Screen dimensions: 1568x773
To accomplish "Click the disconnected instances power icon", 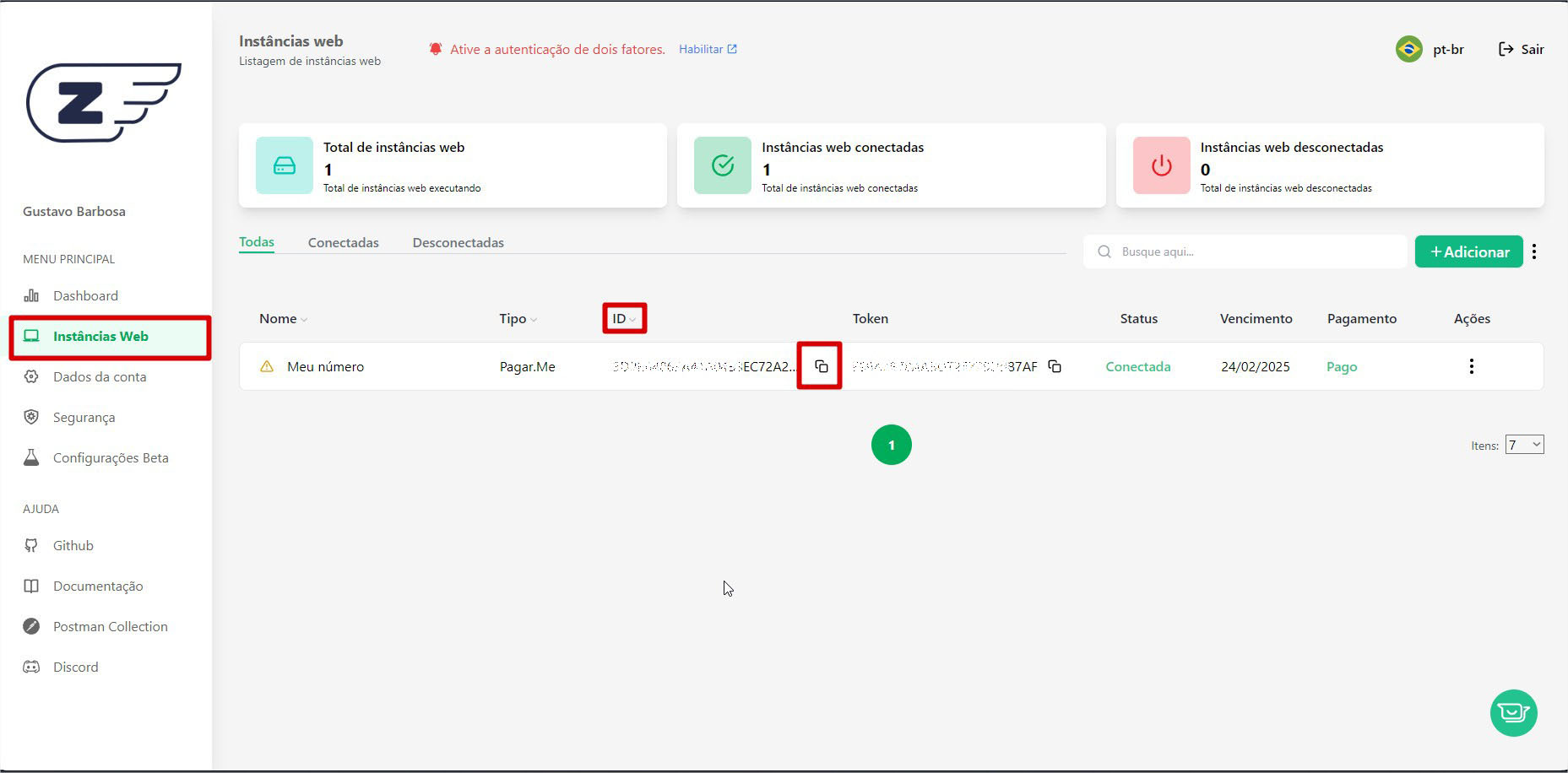I will (1162, 165).
